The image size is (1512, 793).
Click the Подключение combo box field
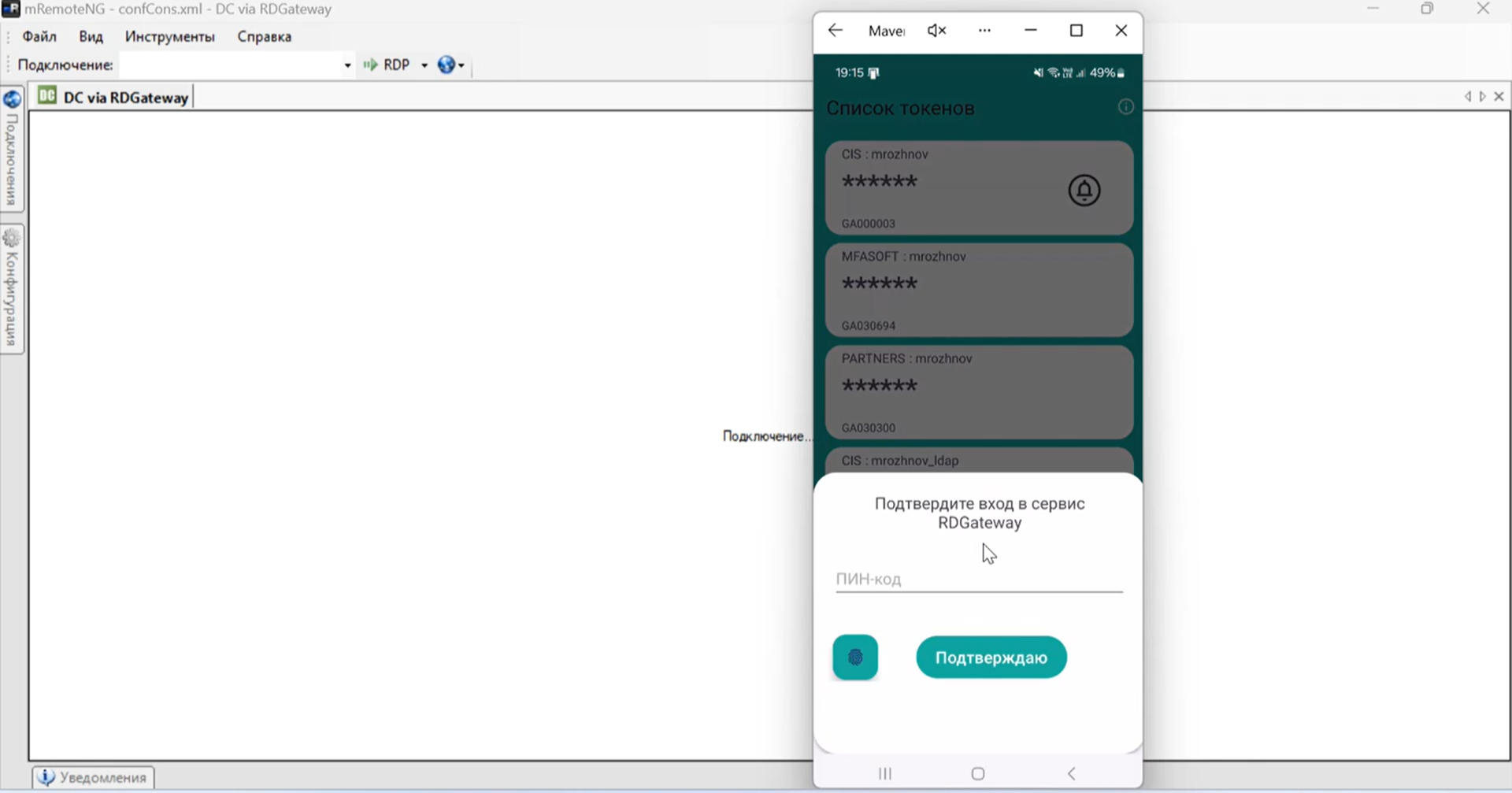tap(231, 65)
